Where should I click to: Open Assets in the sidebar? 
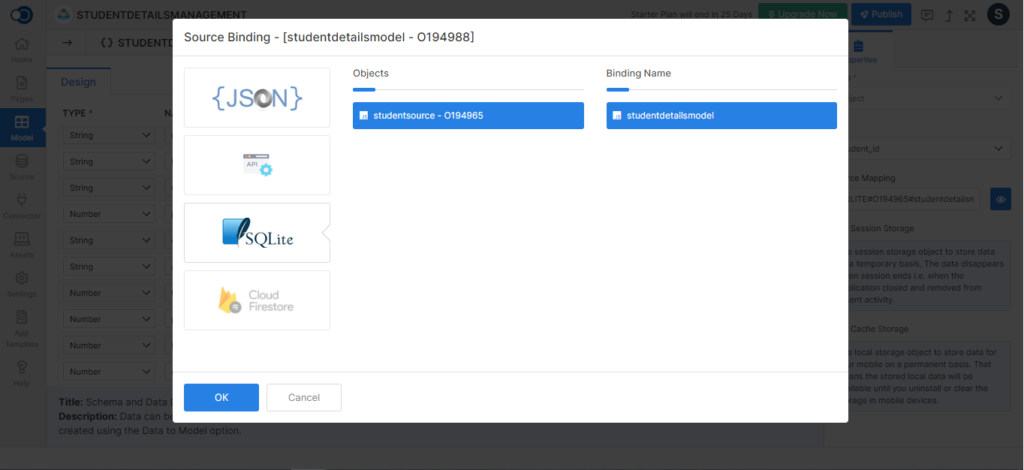(22, 245)
